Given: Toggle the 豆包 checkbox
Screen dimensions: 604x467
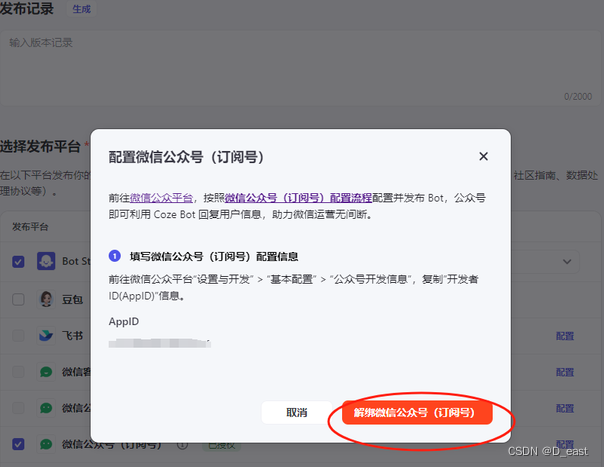Looking at the screenshot, I should (x=18, y=299).
